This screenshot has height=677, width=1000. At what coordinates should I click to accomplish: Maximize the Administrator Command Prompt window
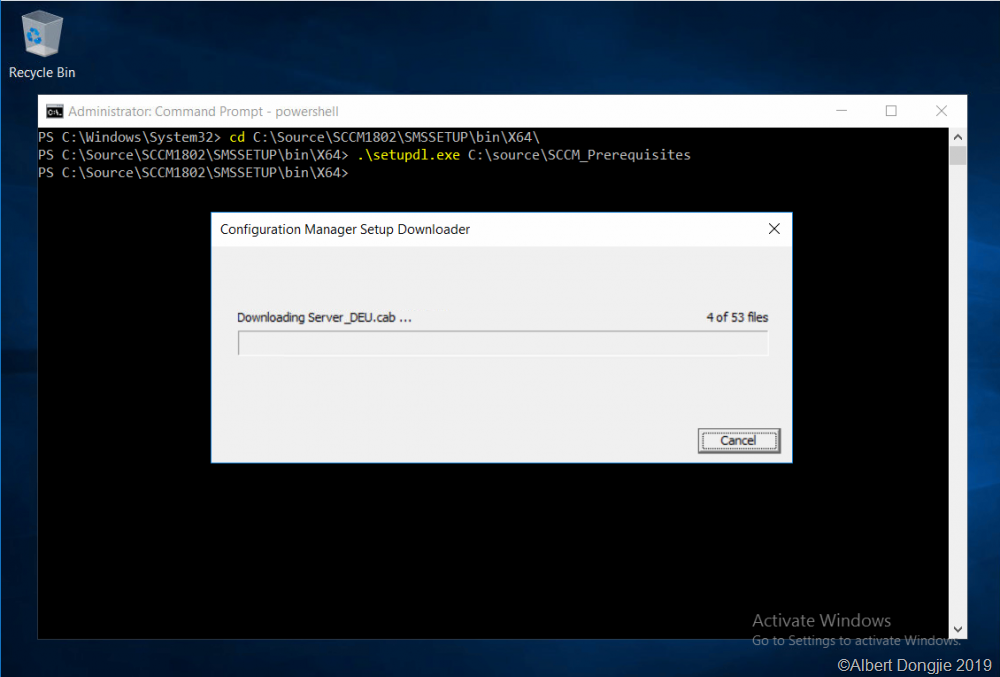point(890,111)
